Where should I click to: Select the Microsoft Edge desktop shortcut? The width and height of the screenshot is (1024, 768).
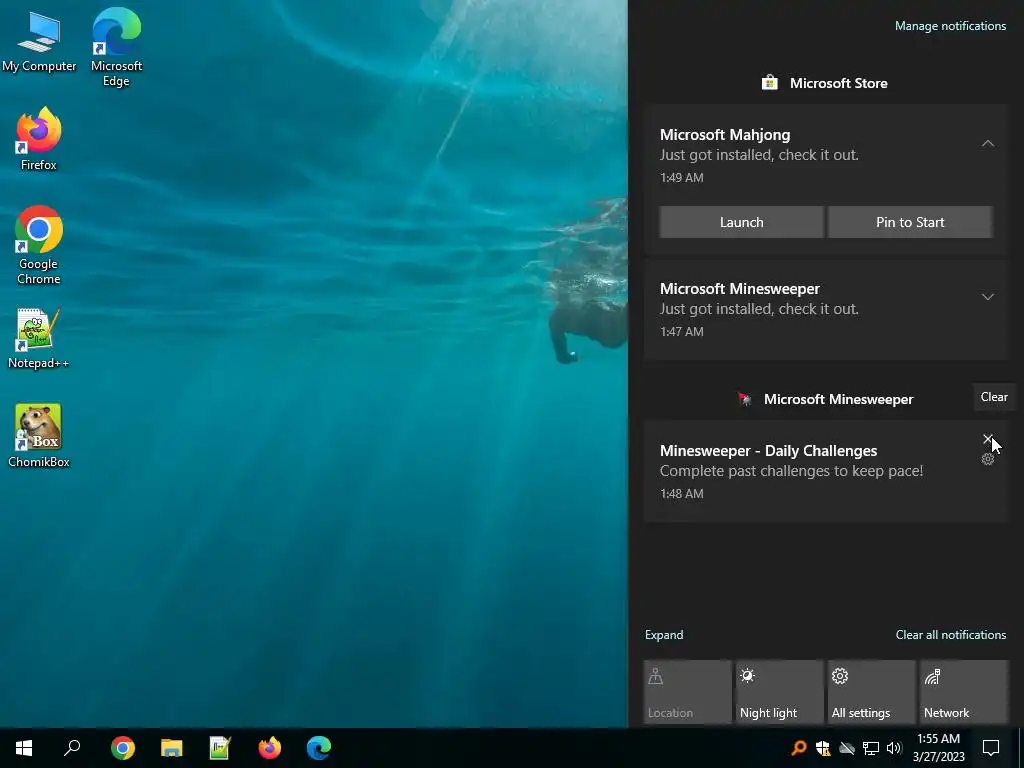(x=116, y=47)
